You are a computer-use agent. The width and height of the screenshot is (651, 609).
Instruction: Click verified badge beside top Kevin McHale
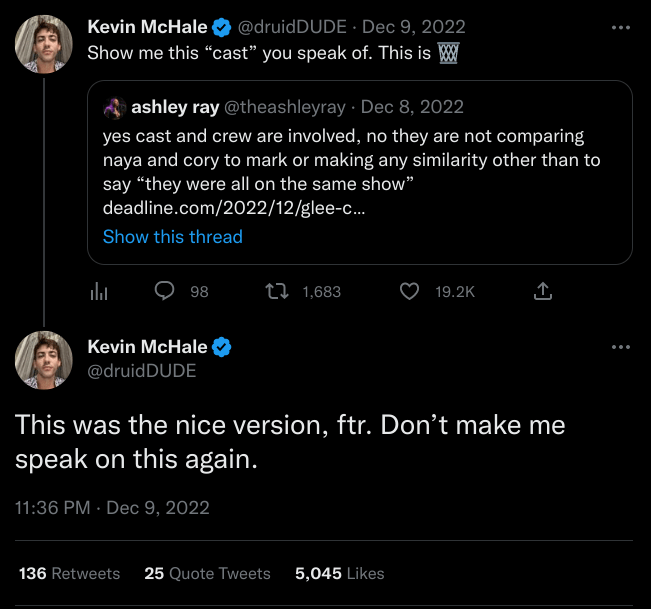tap(222, 27)
